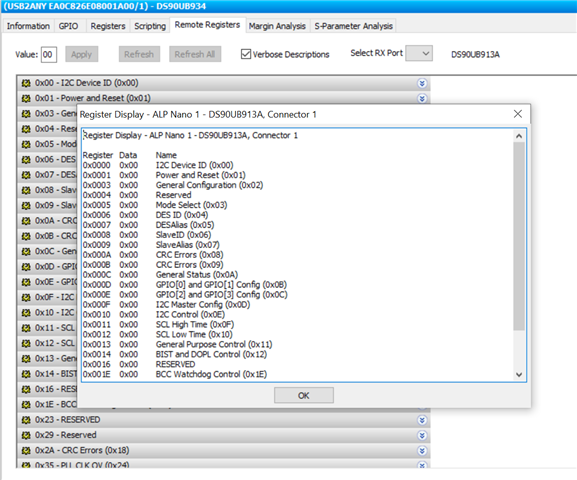Click the 0x29 Reserved row chip icon

coord(26,435)
